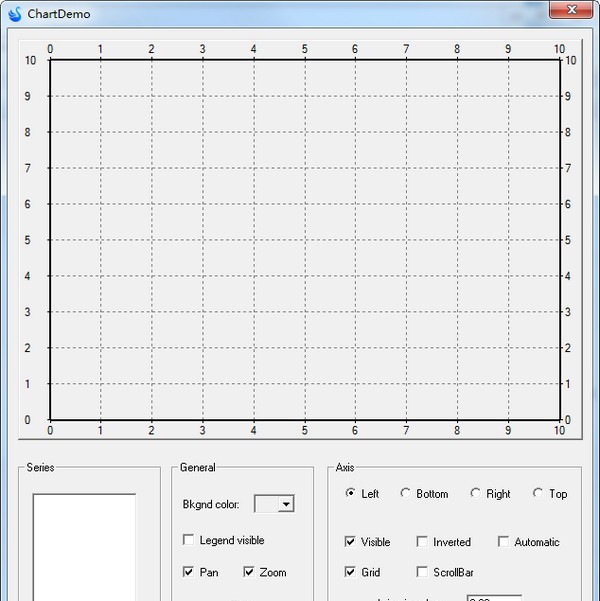Click the Series list box
Screen dimensions: 600x601
click(x=84, y=547)
